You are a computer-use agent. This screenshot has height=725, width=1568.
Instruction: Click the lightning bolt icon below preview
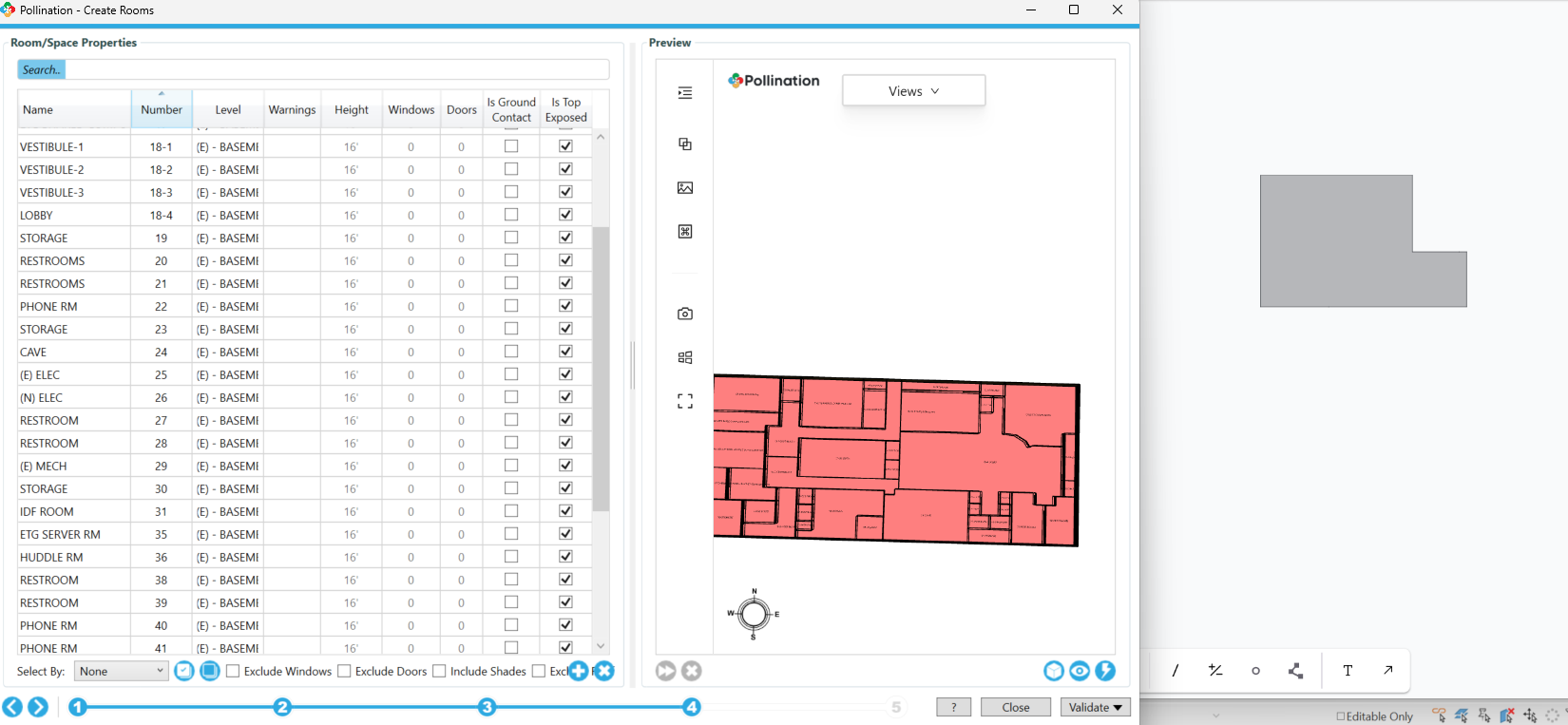pos(1105,671)
